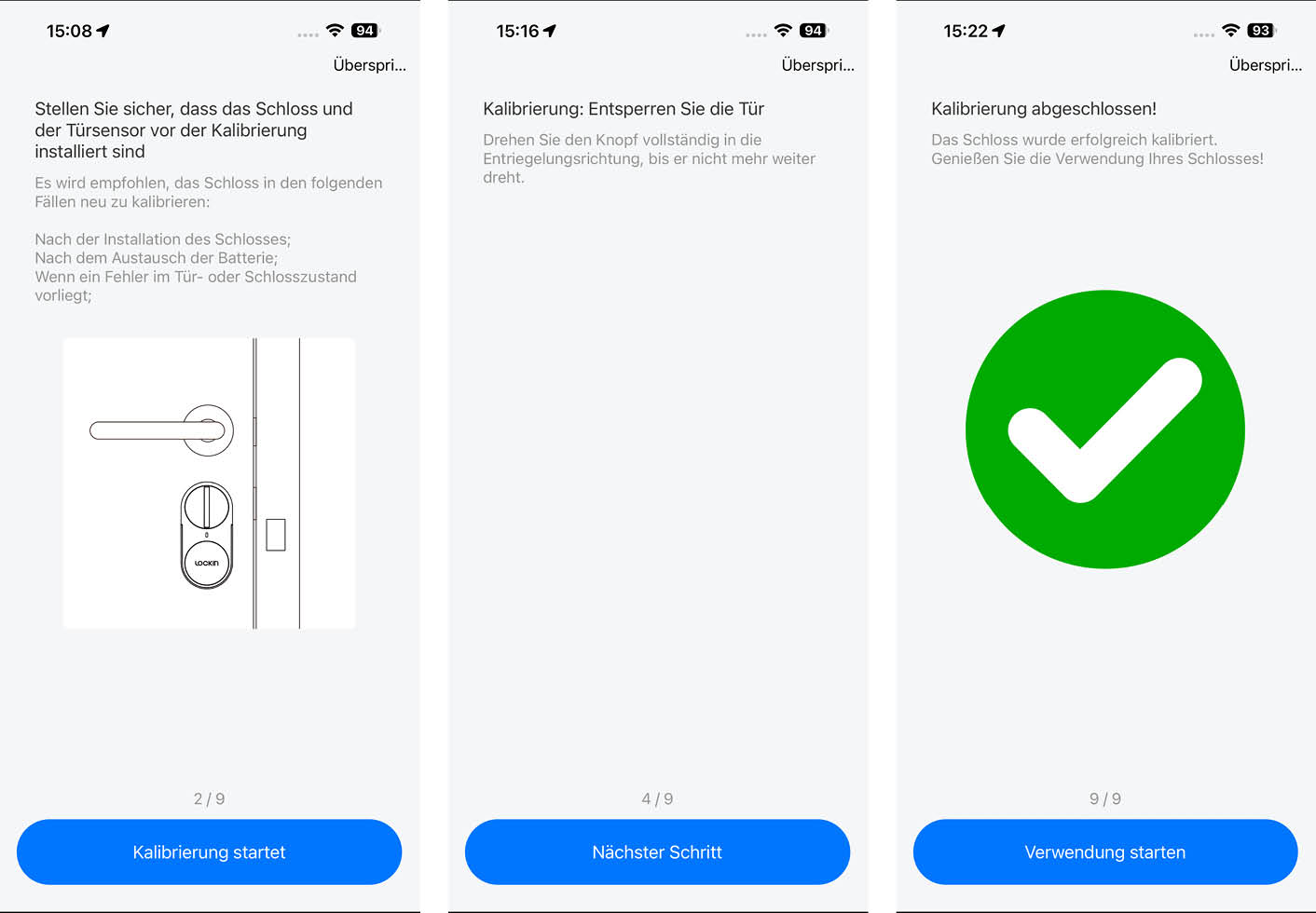Tap the Wi-Fi icon on the 15:08 screen

(335, 31)
